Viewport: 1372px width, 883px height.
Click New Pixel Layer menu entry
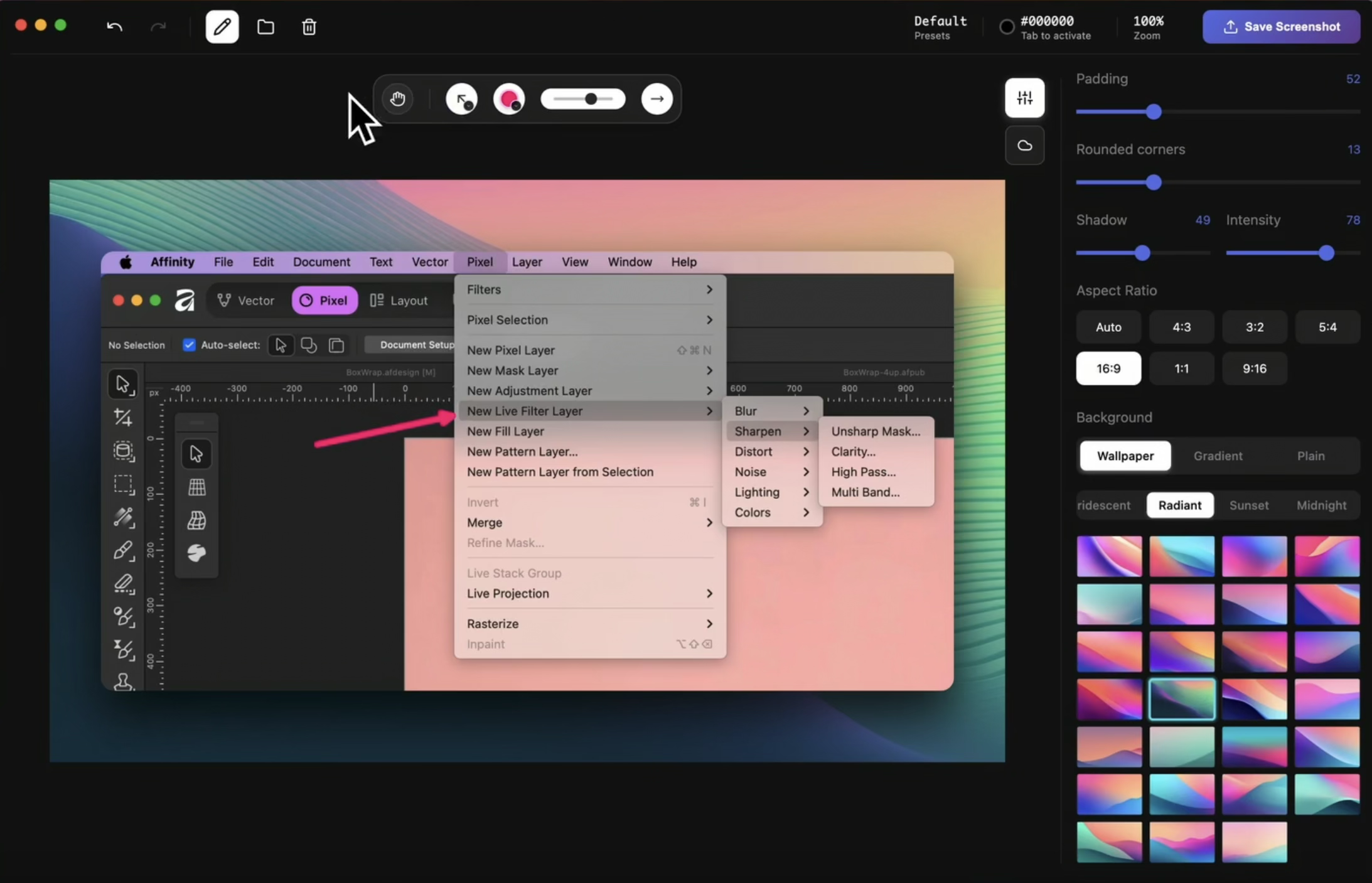click(590, 350)
